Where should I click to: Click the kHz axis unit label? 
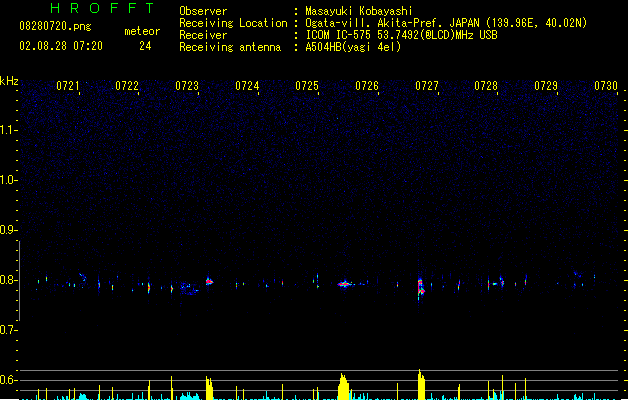pyautogui.click(x=9, y=81)
